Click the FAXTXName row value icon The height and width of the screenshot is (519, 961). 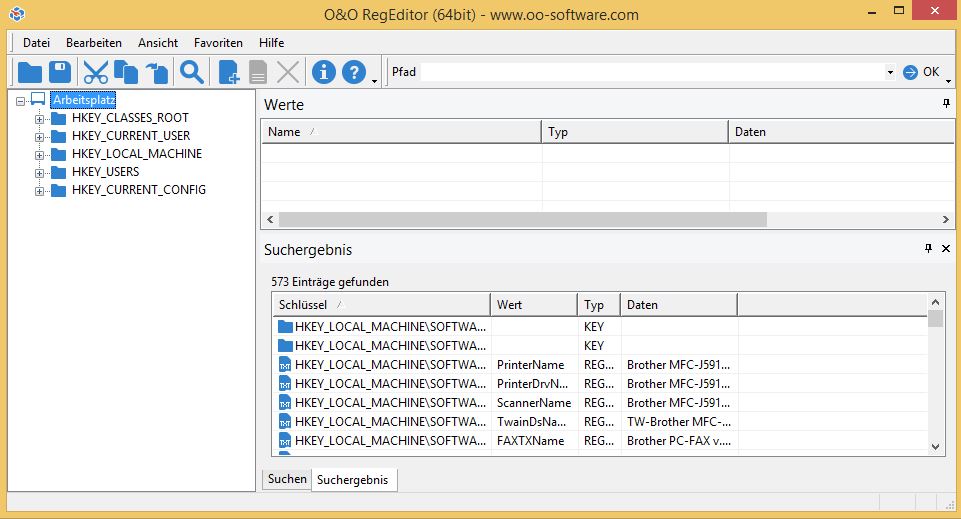(x=285, y=441)
